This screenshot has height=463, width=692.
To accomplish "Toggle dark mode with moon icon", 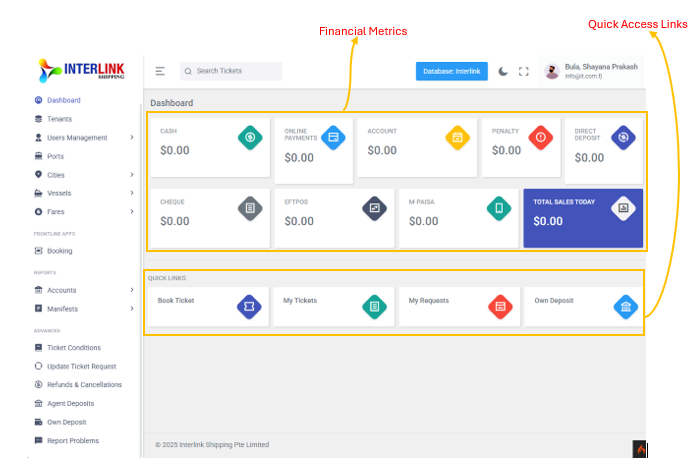I will (503, 71).
